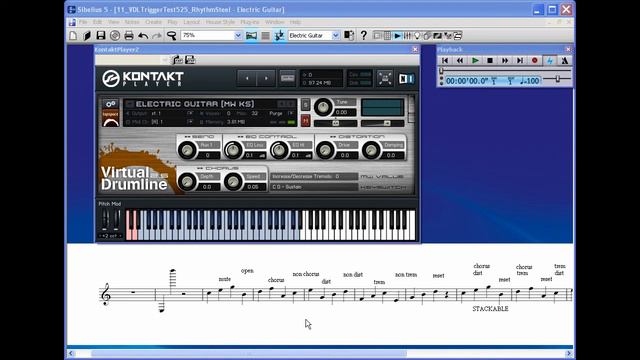
Task: Open the zoom percentage dropdown showing 75%
Action: click(x=238, y=36)
